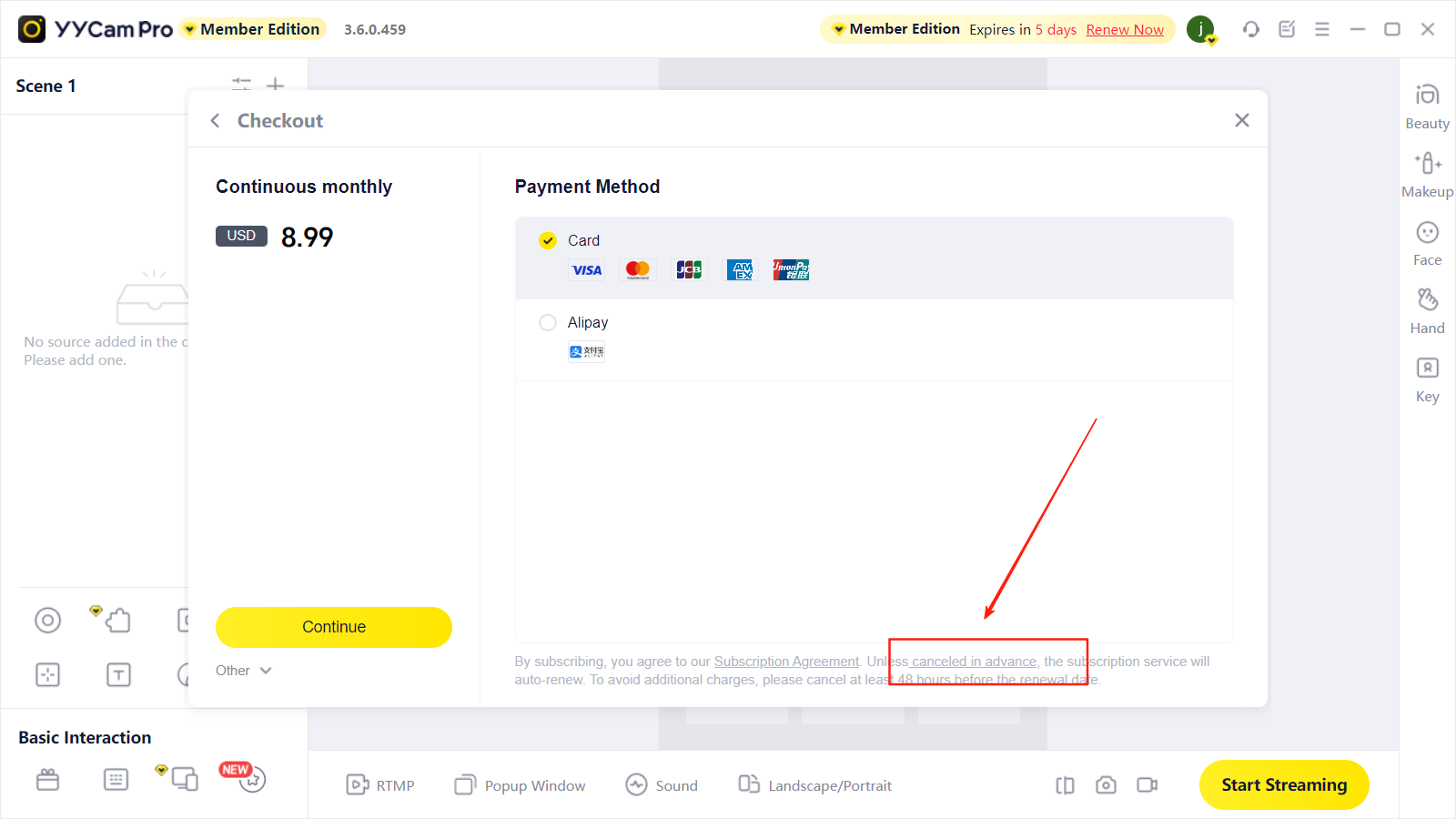
Task: Click the 8.99 price text
Action: [307, 238]
